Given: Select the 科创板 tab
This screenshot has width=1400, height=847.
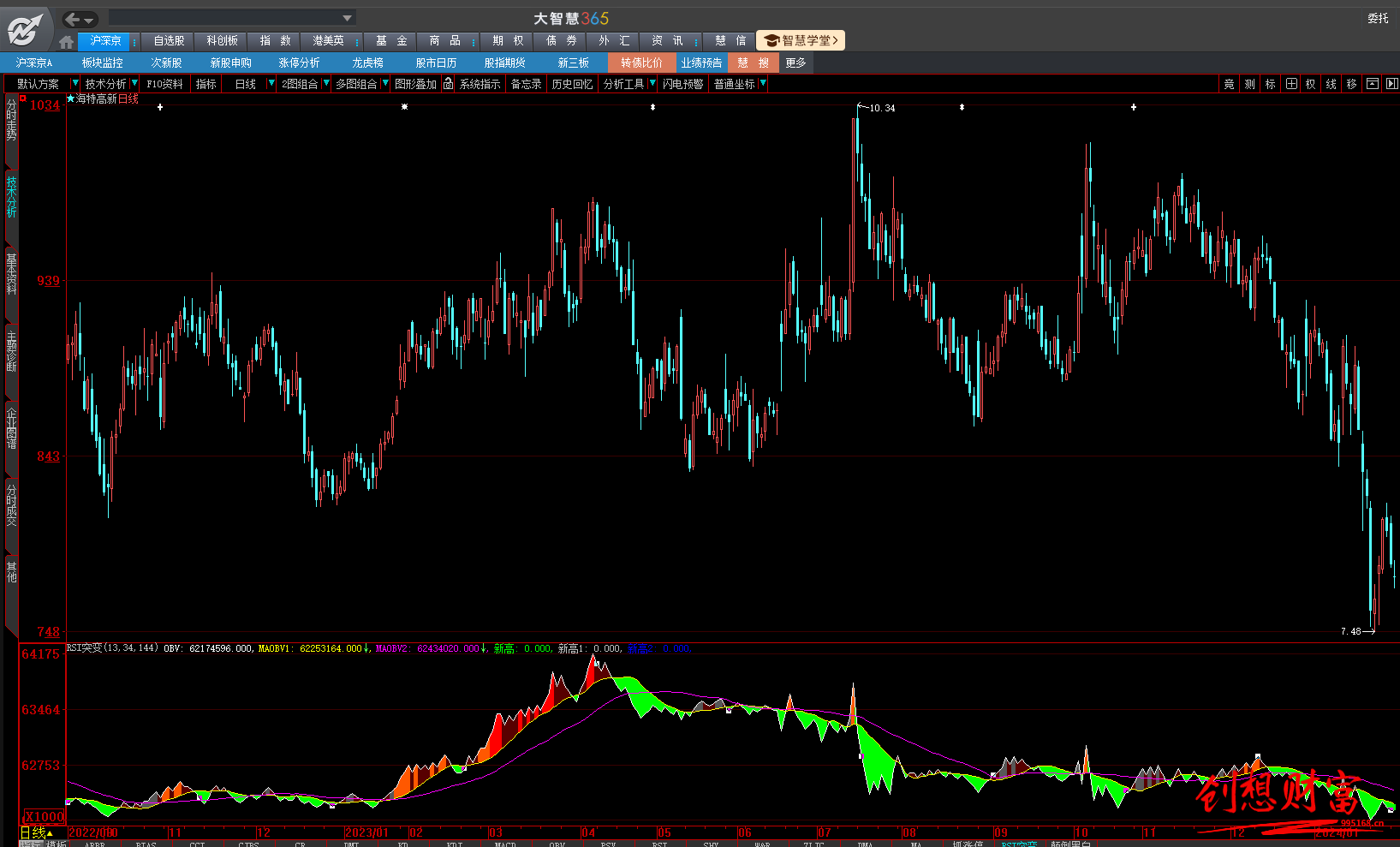Looking at the screenshot, I should click(x=222, y=41).
